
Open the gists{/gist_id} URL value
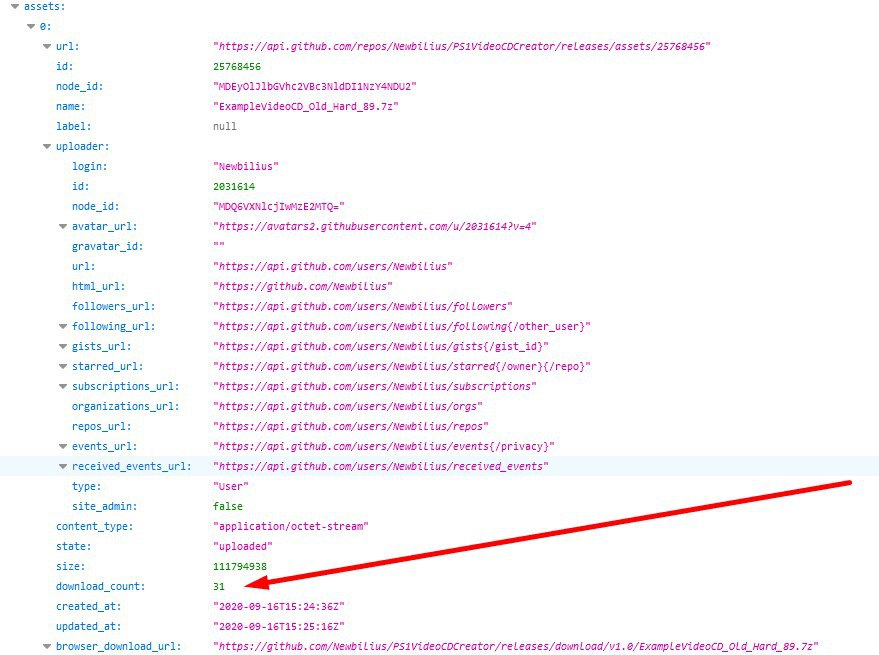[x=381, y=347]
